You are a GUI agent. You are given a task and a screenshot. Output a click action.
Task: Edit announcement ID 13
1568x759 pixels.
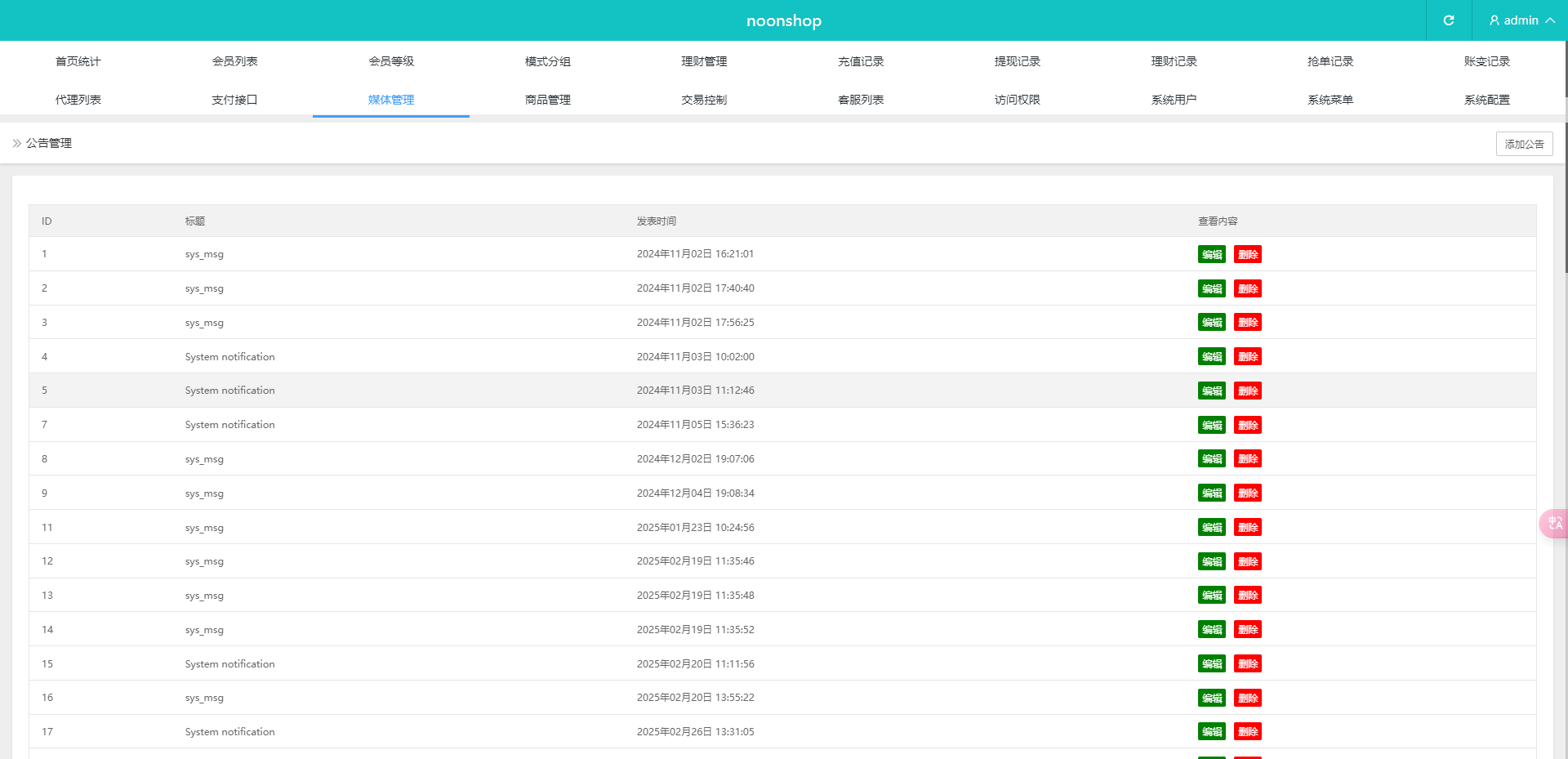coord(1212,596)
